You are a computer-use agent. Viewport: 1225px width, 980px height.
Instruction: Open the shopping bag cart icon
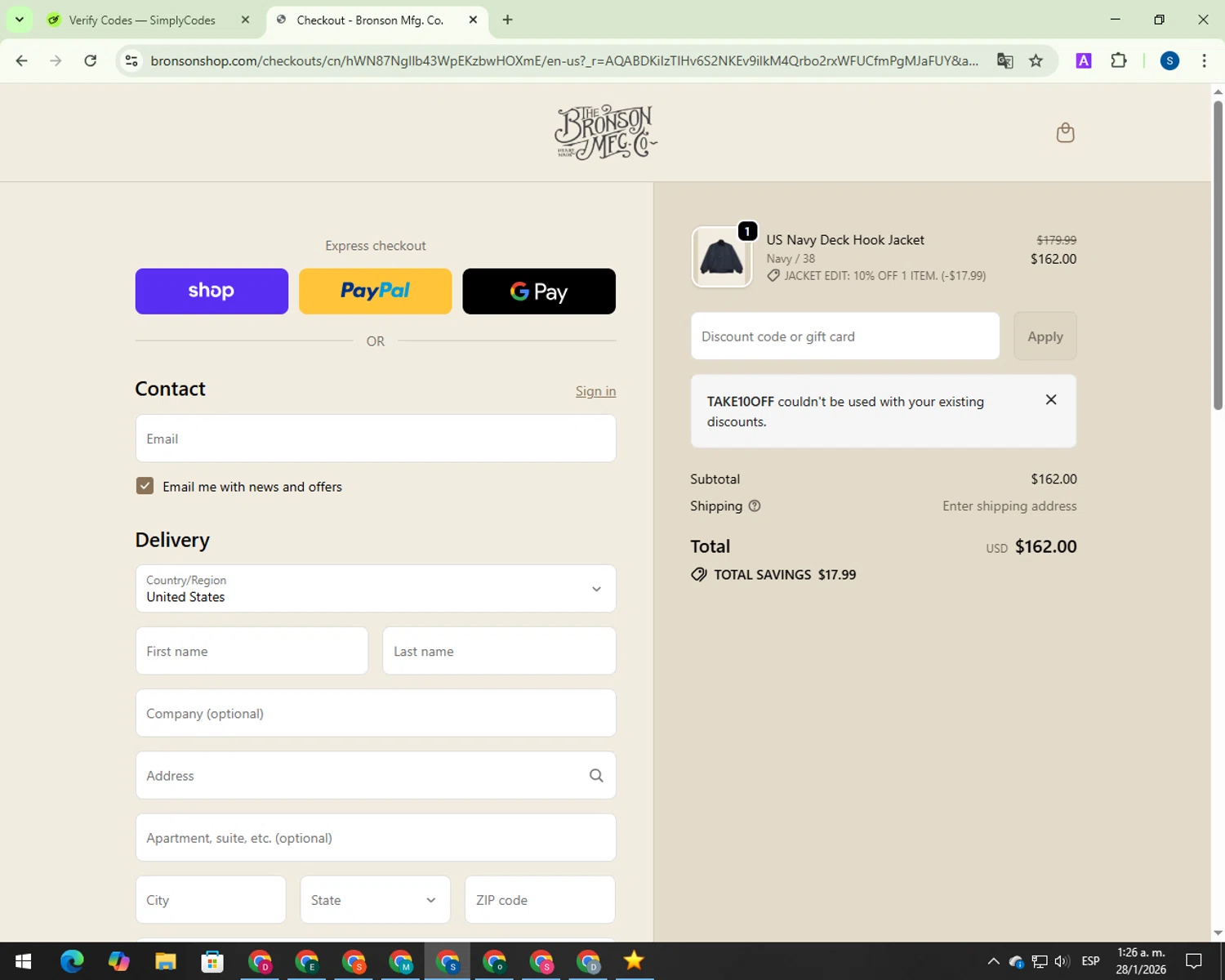1065,132
